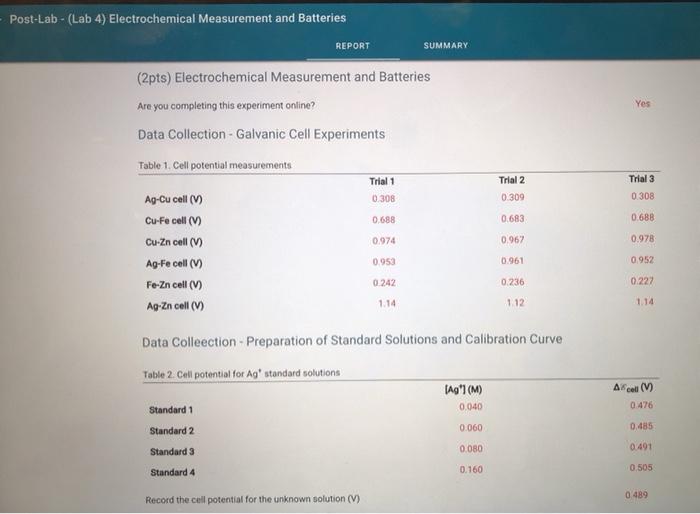Click Ag-Zn Trial 2 value 1.12

click(x=515, y=302)
